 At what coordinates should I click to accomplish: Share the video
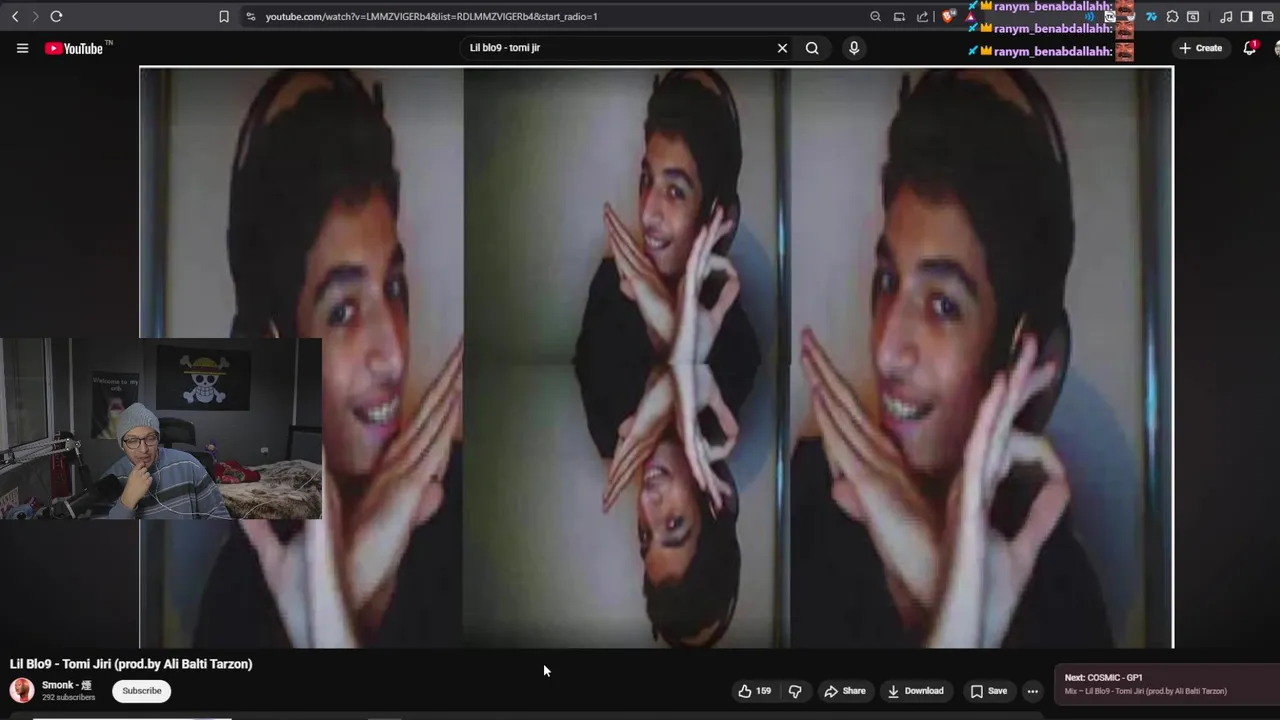point(845,691)
